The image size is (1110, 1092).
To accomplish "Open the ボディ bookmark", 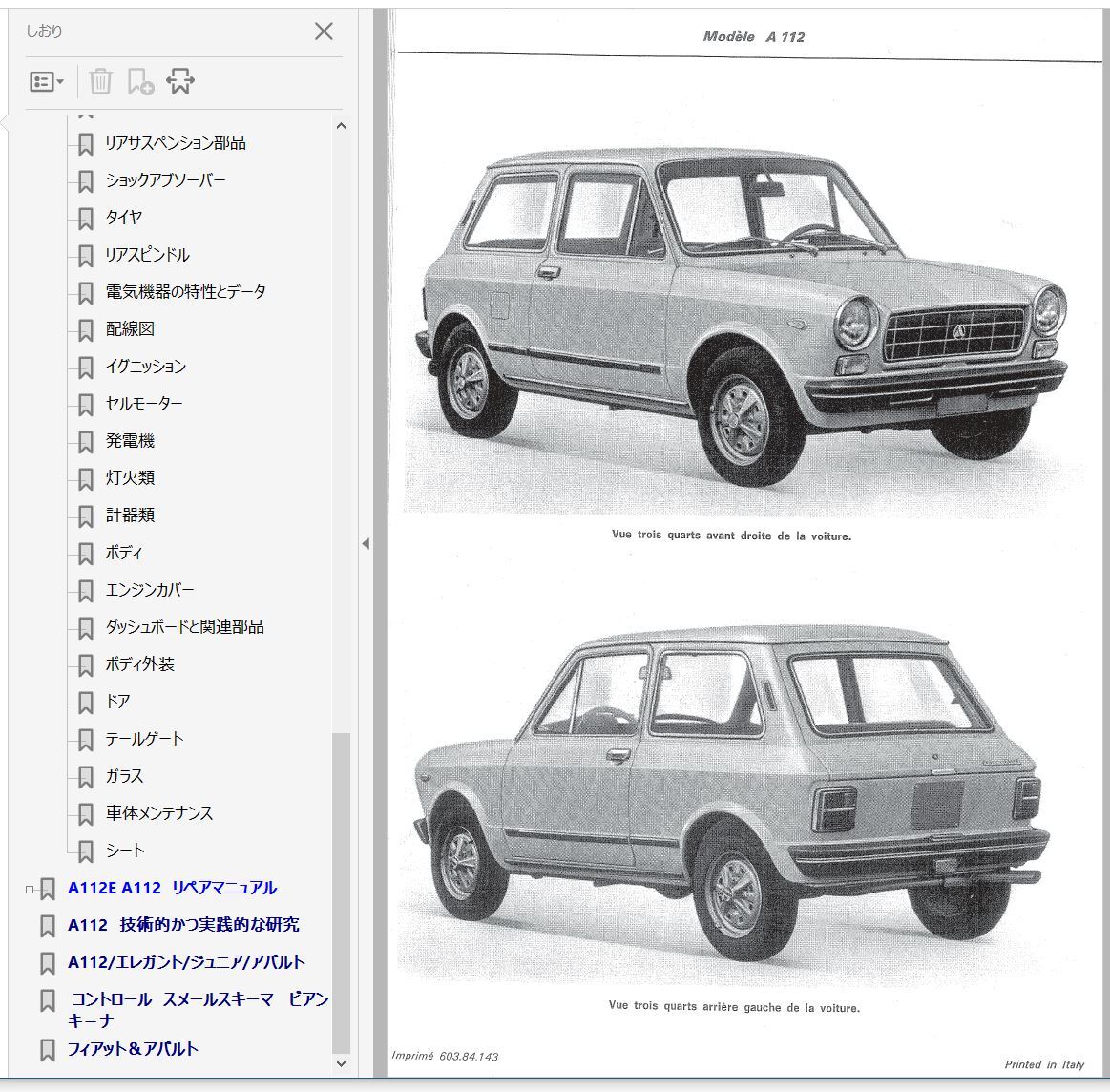I will [124, 553].
